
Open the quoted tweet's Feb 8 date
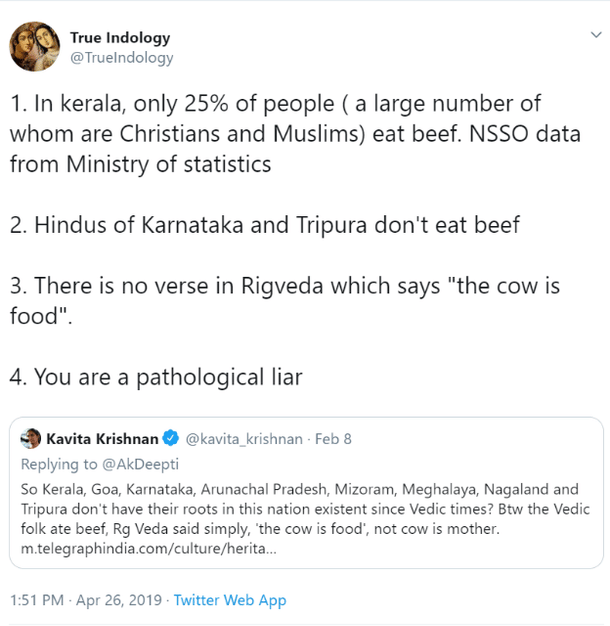[332, 439]
